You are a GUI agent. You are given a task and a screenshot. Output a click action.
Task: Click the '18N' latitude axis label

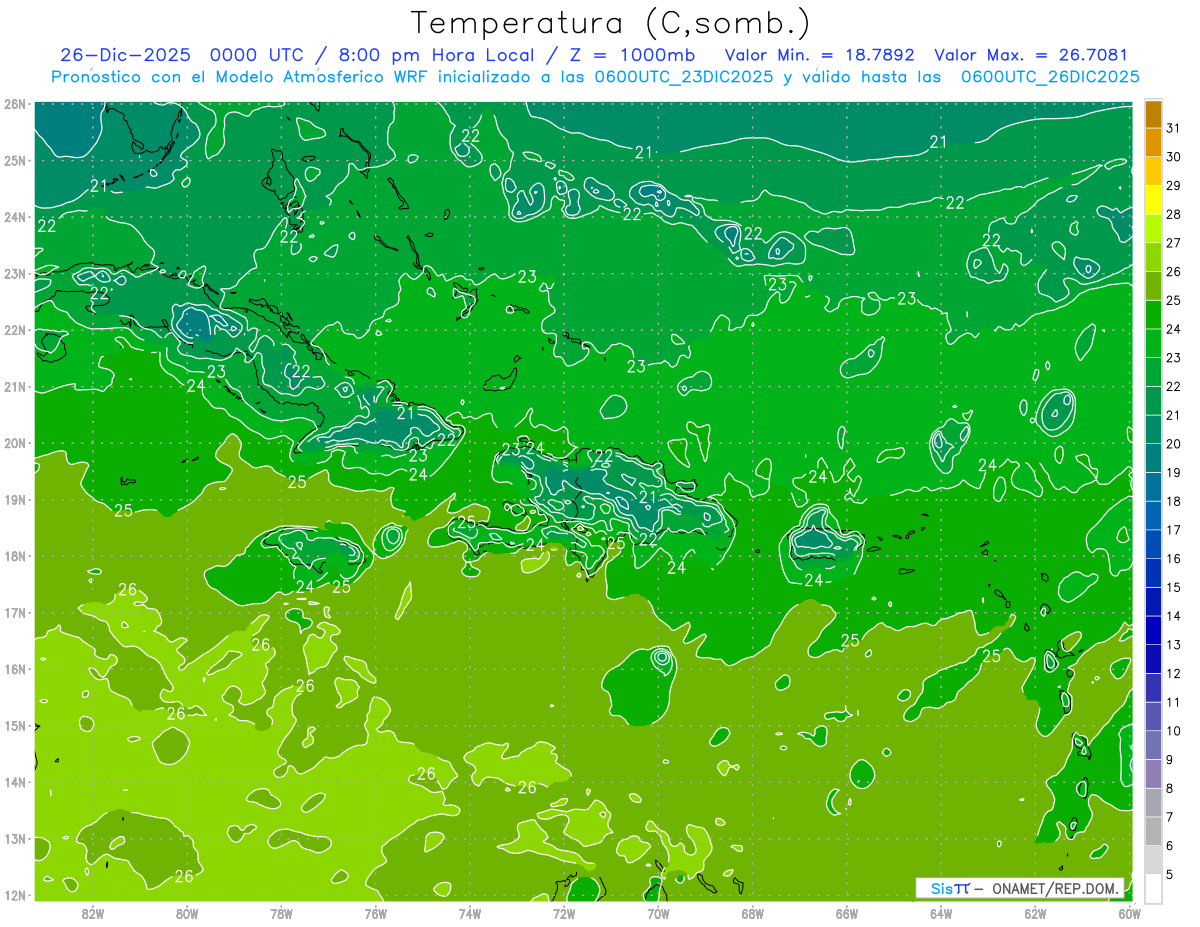pos(15,556)
